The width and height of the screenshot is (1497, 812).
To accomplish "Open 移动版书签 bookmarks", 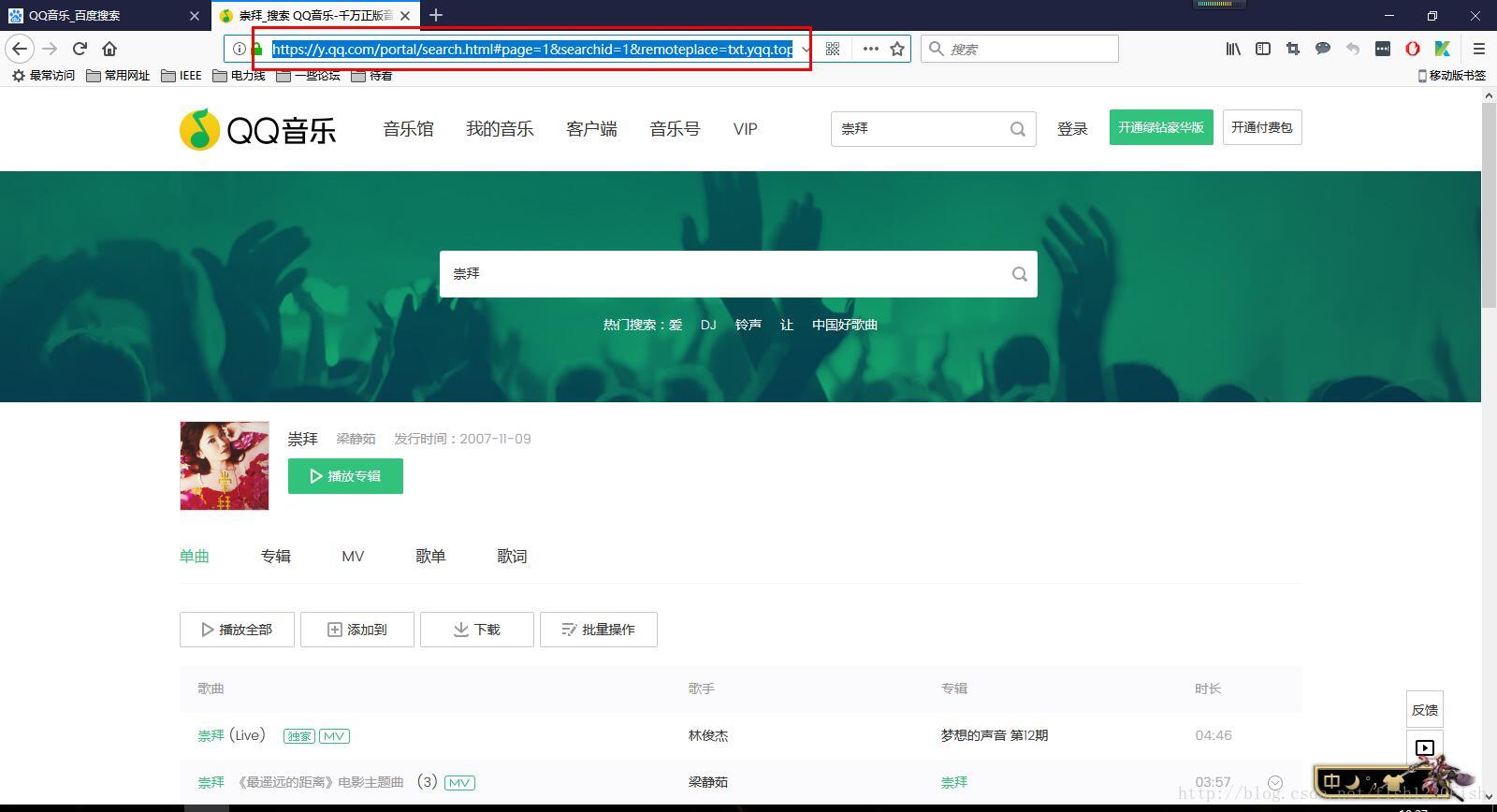I will coord(1452,76).
